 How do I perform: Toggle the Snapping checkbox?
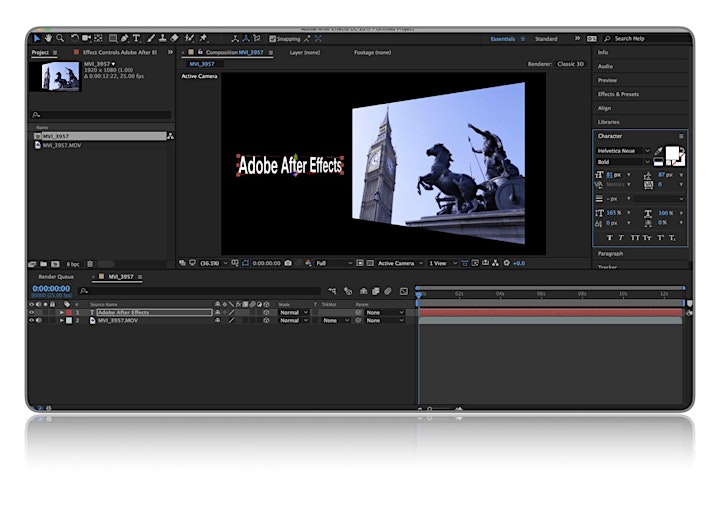click(x=273, y=39)
